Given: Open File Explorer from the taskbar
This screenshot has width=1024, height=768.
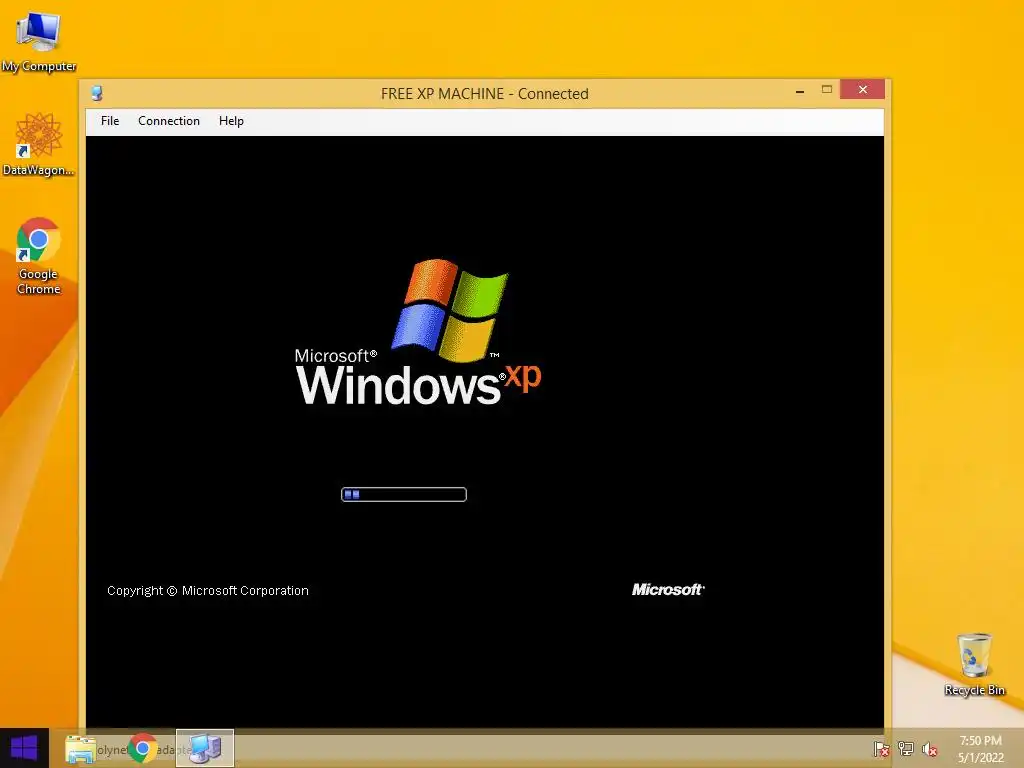Looking at the screenshot, I should tap(80, 748).
